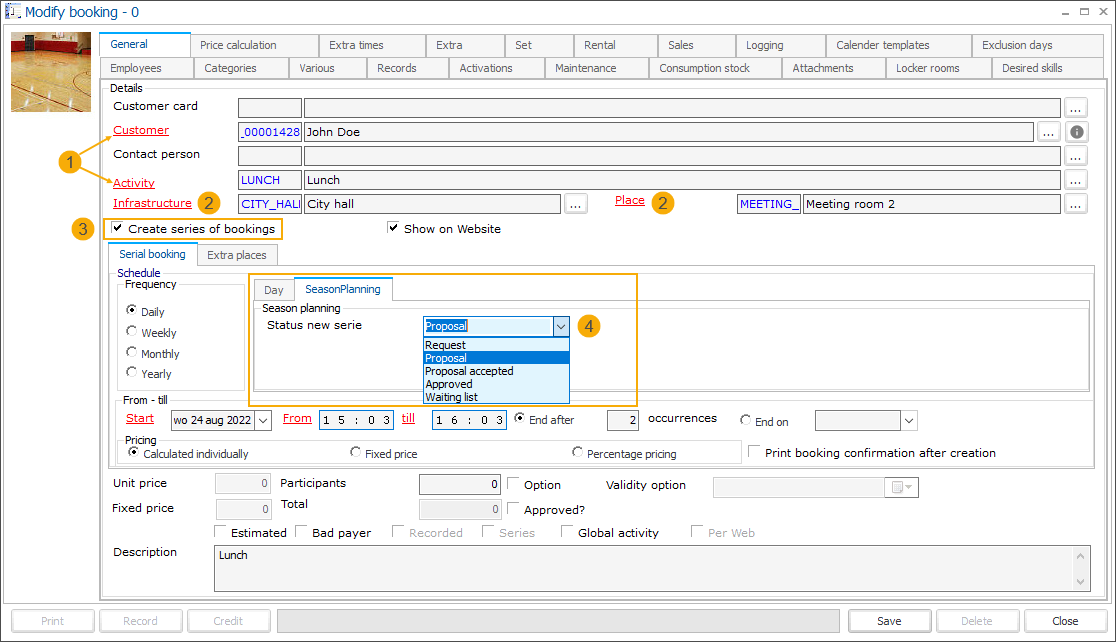
Task: Open the Day tab in Season planning
Action: pos(273,289)
